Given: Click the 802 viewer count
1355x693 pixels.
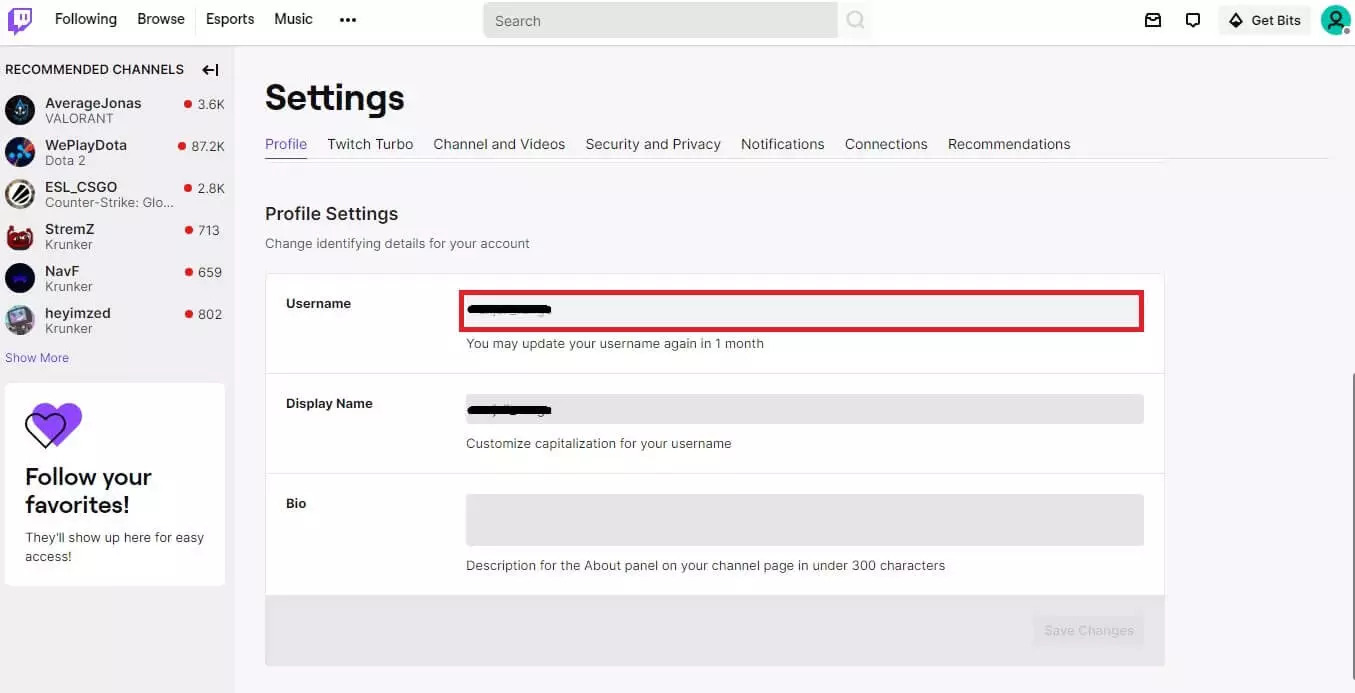Looking at the screenshot, I should tap(210, 314).
